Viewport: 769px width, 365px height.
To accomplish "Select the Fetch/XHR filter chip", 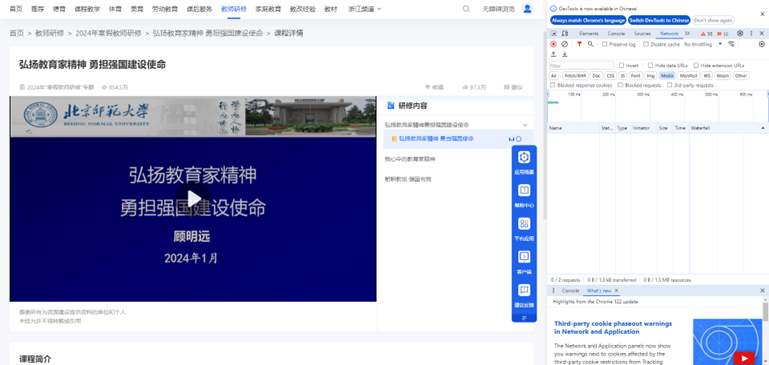I will pos(575,76).
